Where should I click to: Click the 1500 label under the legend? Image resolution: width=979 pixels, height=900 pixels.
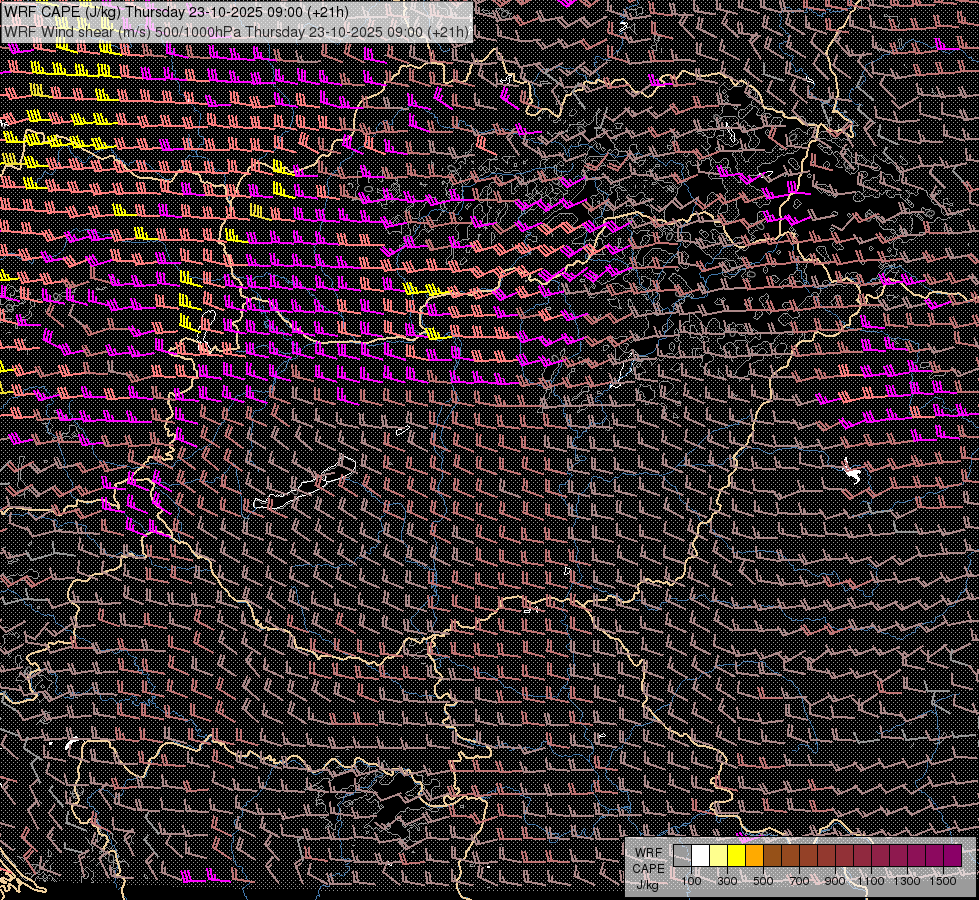pyautogui.click(x=943, y=881)
